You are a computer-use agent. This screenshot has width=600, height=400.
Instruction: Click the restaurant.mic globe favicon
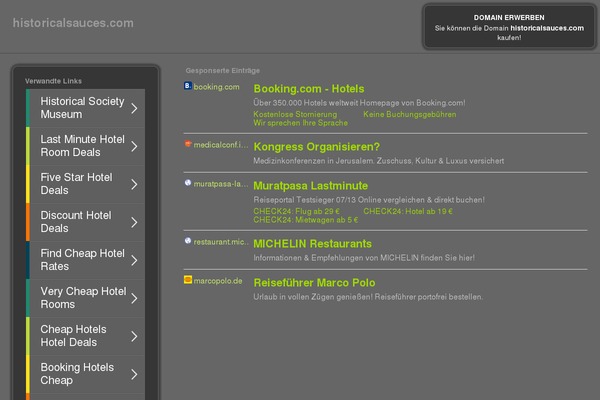(188, 241)
